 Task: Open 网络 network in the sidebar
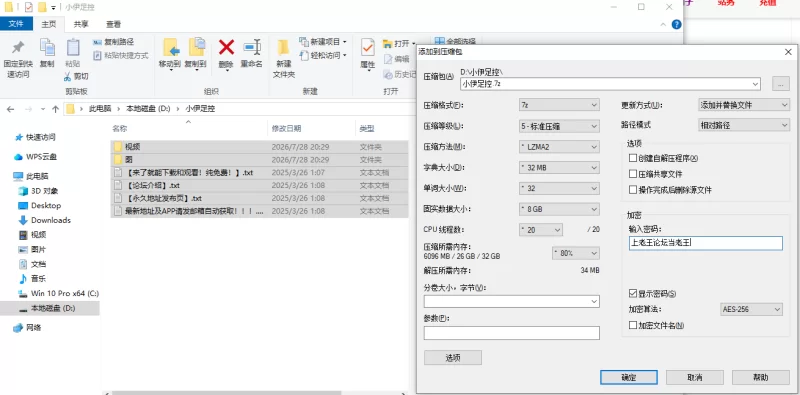[x=28, y=328]
